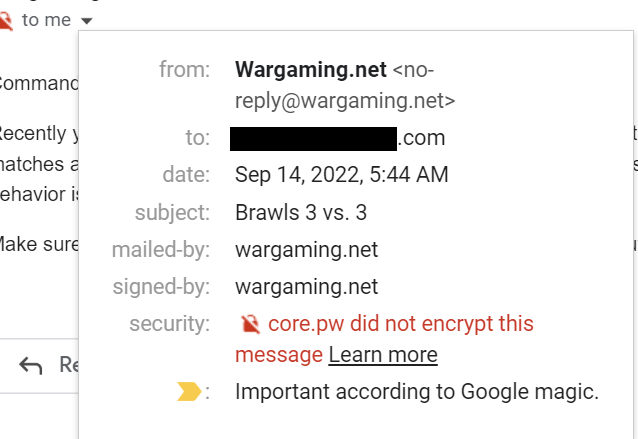This screenshot has width=638, height=439.
Task: Click the redacted recipient email address
Action: (313, 138)
